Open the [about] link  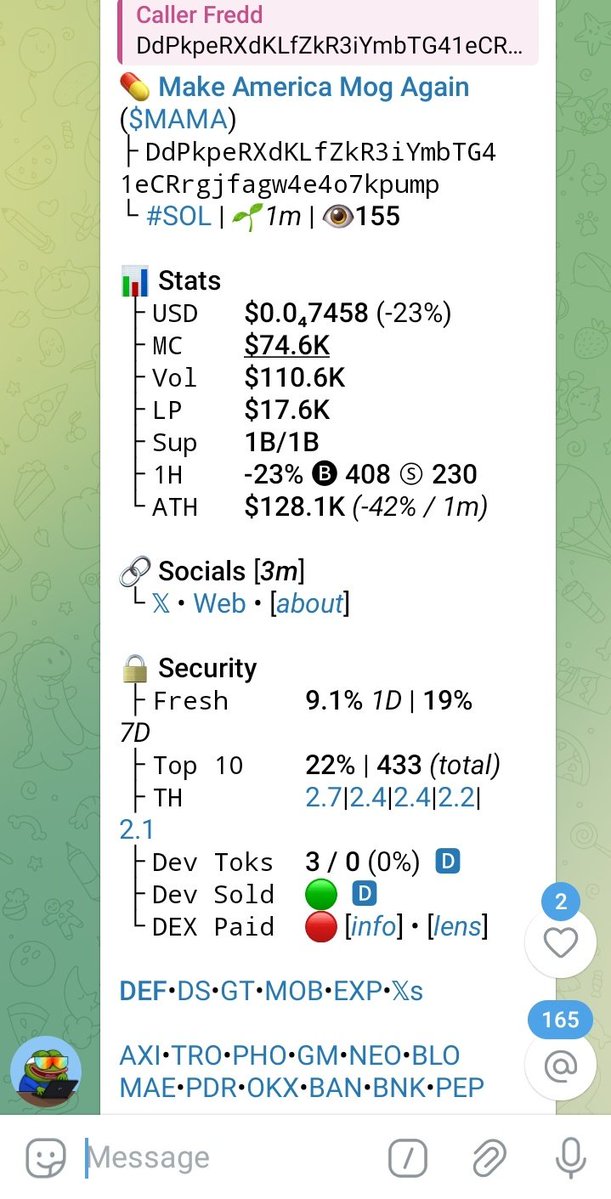pyautogui.click(x=309, y=604)
